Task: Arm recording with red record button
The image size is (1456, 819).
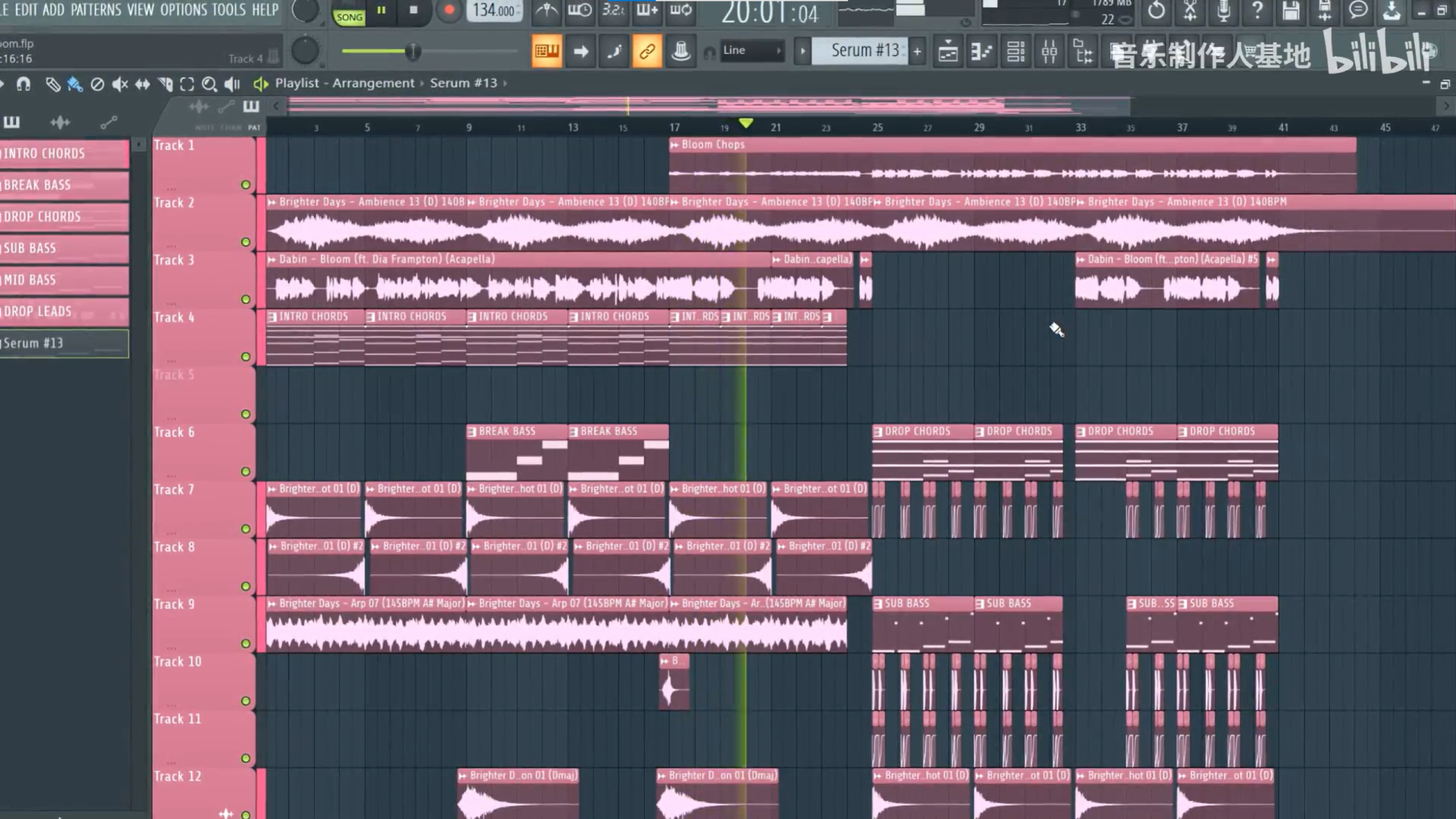Action: coord(449,11)
